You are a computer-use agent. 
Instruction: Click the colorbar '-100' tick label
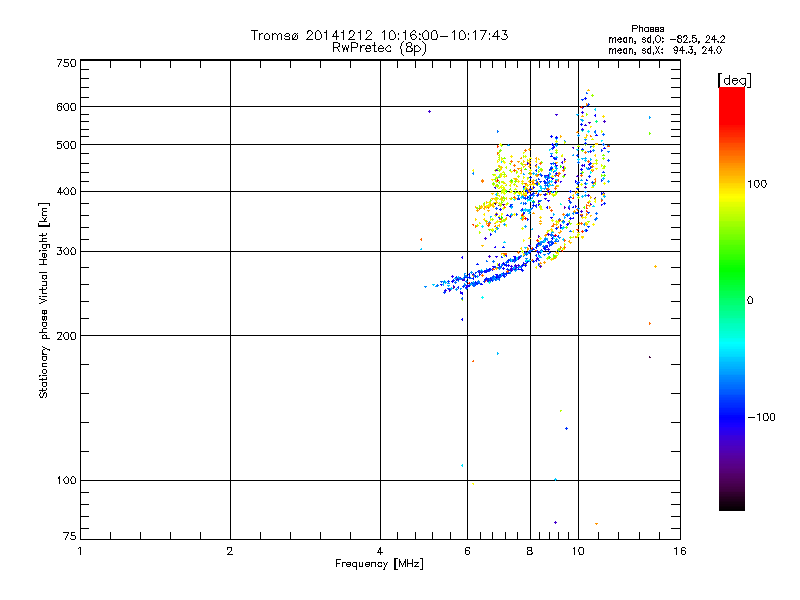click(x=761, y=417)
